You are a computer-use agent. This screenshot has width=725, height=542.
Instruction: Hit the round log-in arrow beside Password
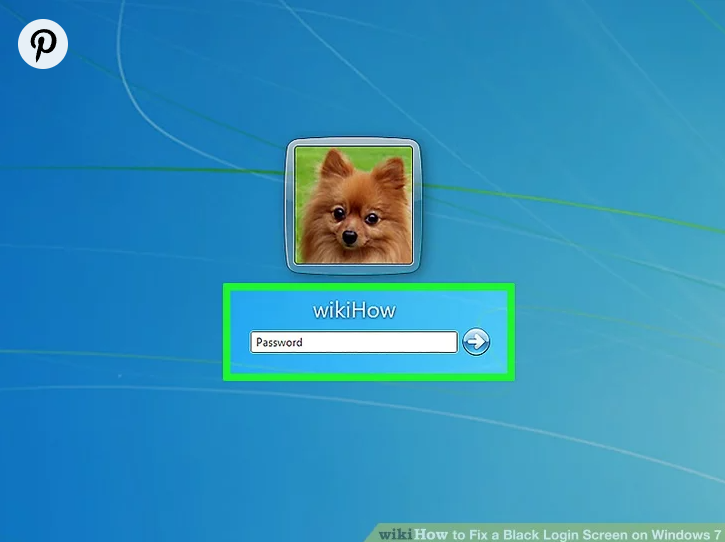click(477, 342)
